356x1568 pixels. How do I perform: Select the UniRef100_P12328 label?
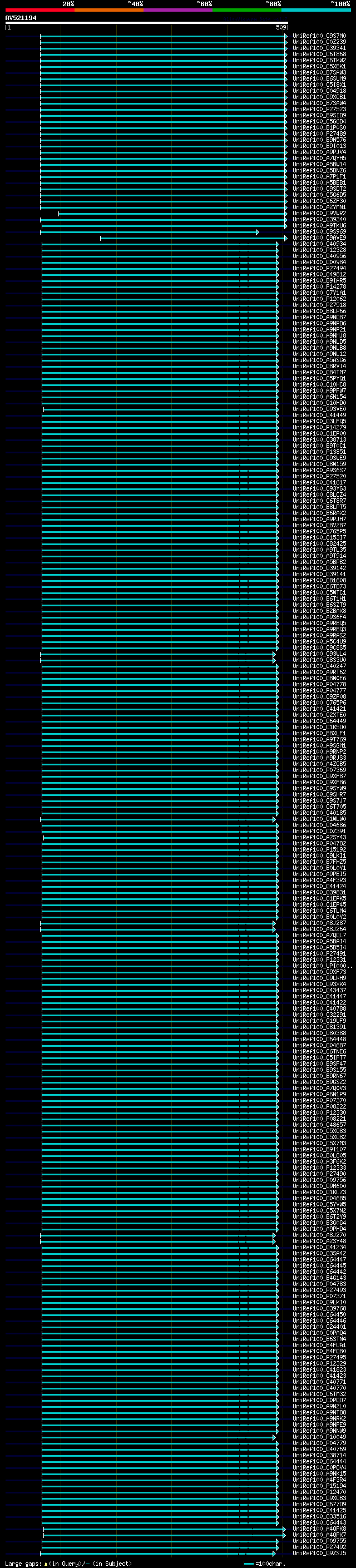319,250
